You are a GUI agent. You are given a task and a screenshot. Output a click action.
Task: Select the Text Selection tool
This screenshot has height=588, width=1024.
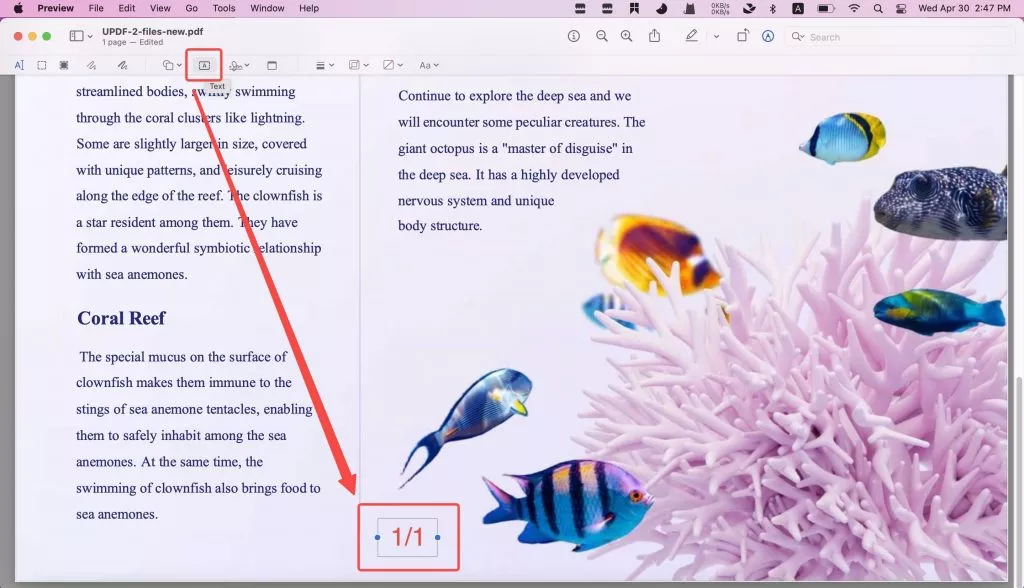[x=19, y=64]
